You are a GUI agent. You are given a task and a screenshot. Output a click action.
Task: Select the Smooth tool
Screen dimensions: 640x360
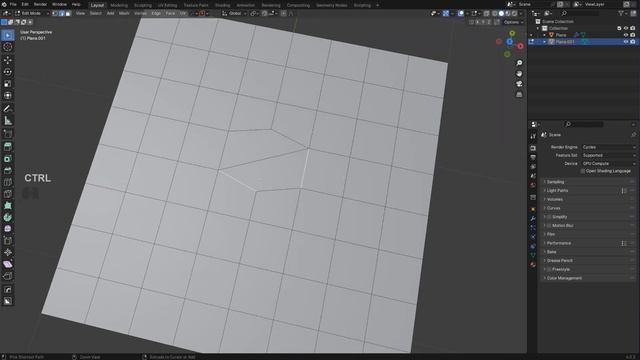8,229
